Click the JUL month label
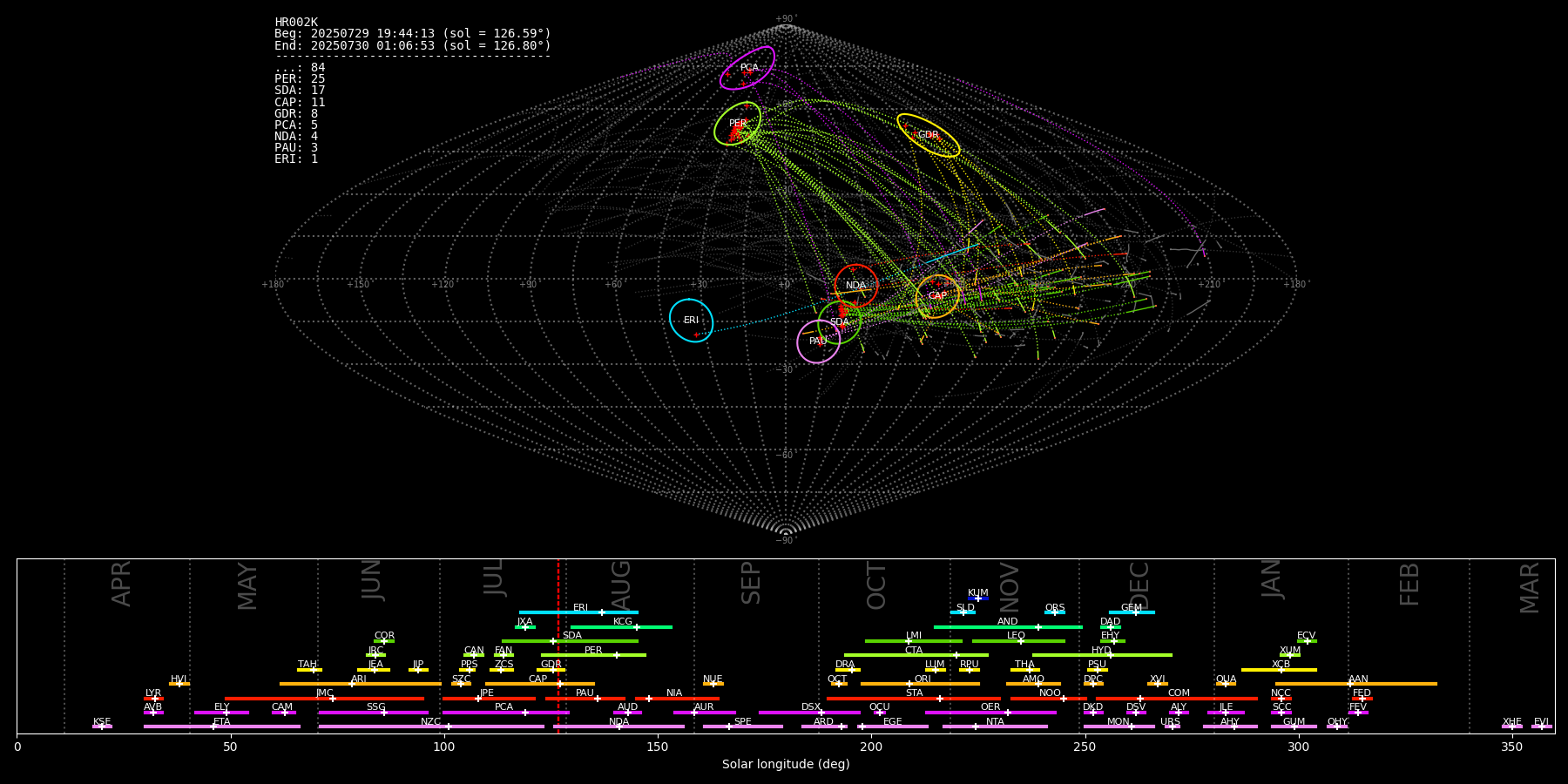The image size is (1568, 784). [494, 578]
